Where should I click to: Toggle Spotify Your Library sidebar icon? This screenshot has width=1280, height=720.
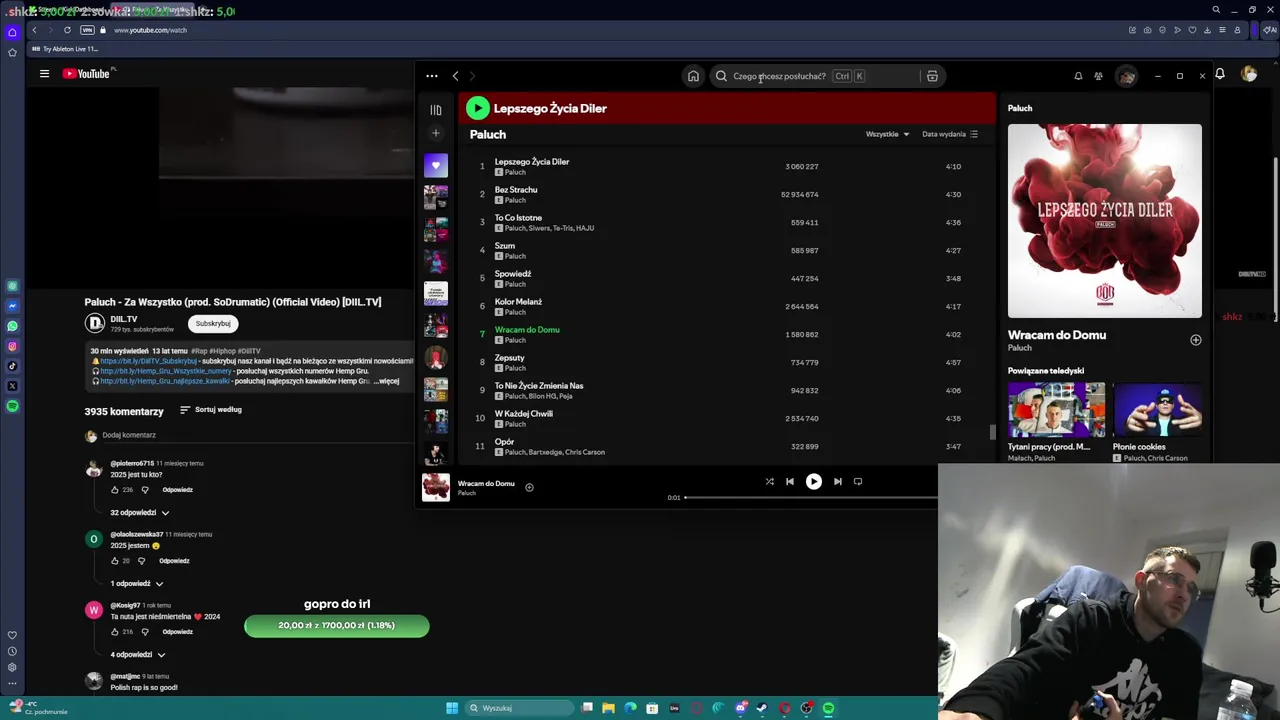[436, 110]
